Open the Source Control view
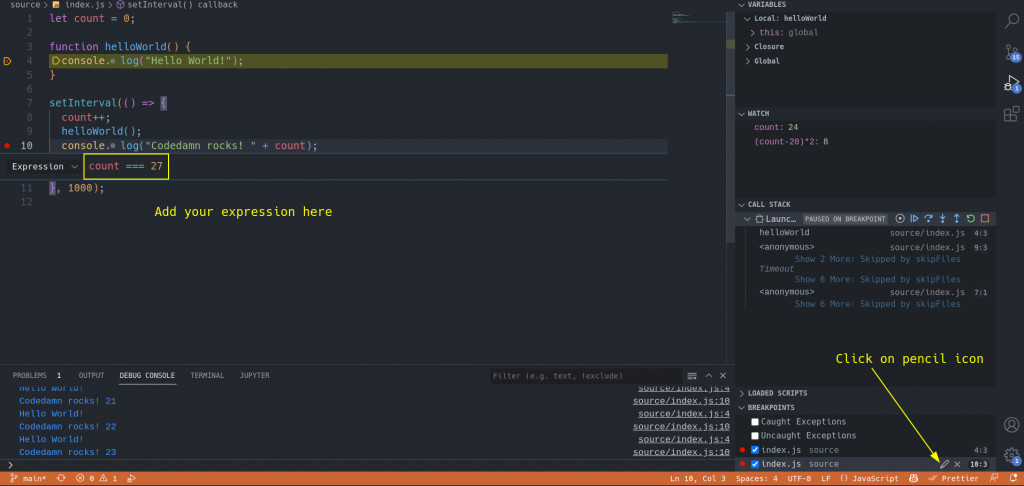 pyautogui.click(x=1011, y=52)
